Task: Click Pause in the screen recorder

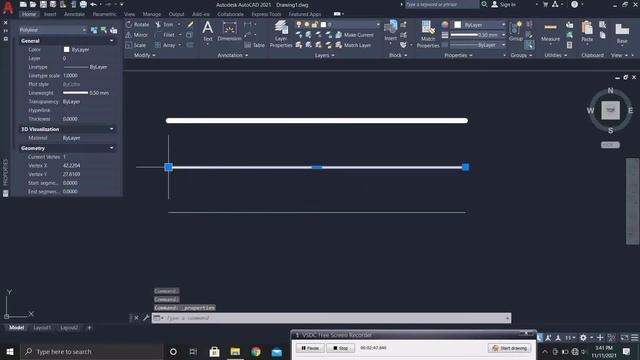Action: (x=310, y=348)
